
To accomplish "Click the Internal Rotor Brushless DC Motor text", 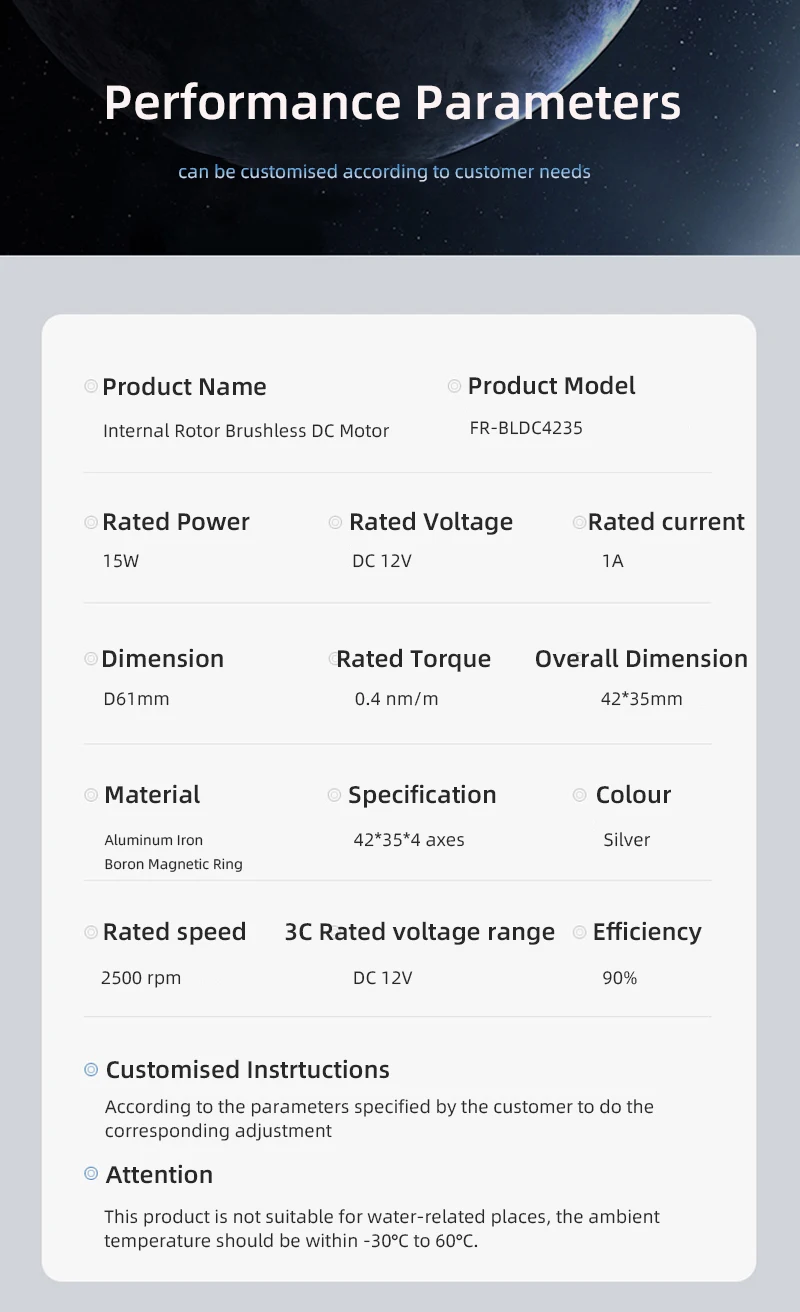I will (246, 431).
